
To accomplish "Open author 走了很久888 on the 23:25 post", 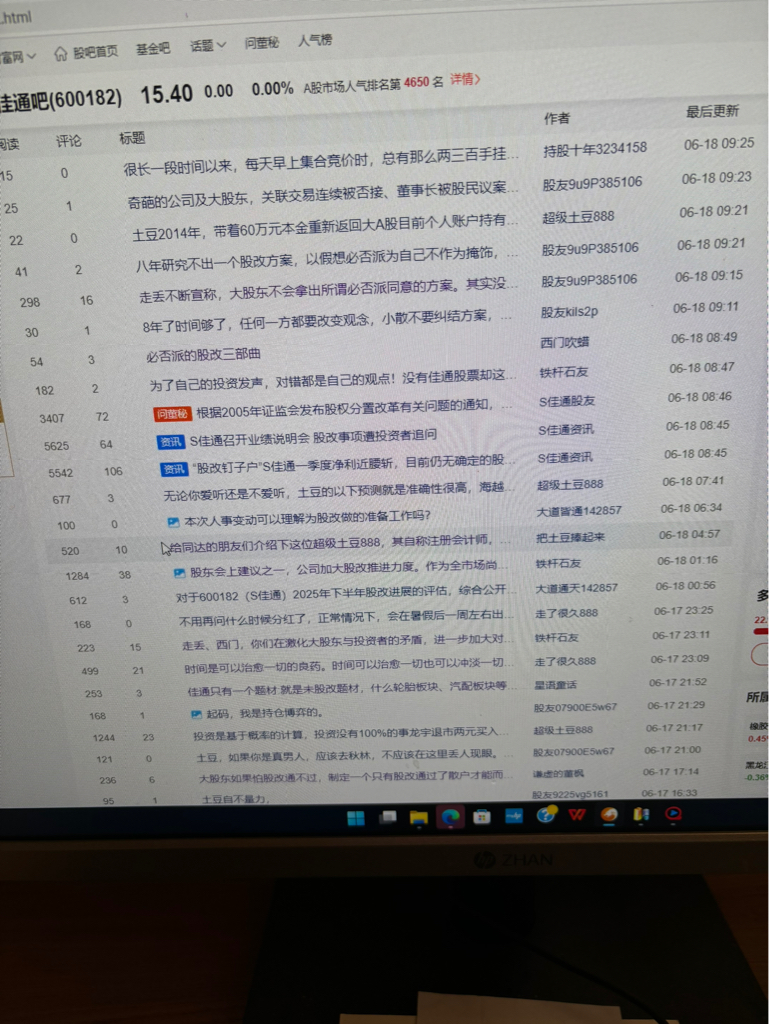I will click(566, 613).
